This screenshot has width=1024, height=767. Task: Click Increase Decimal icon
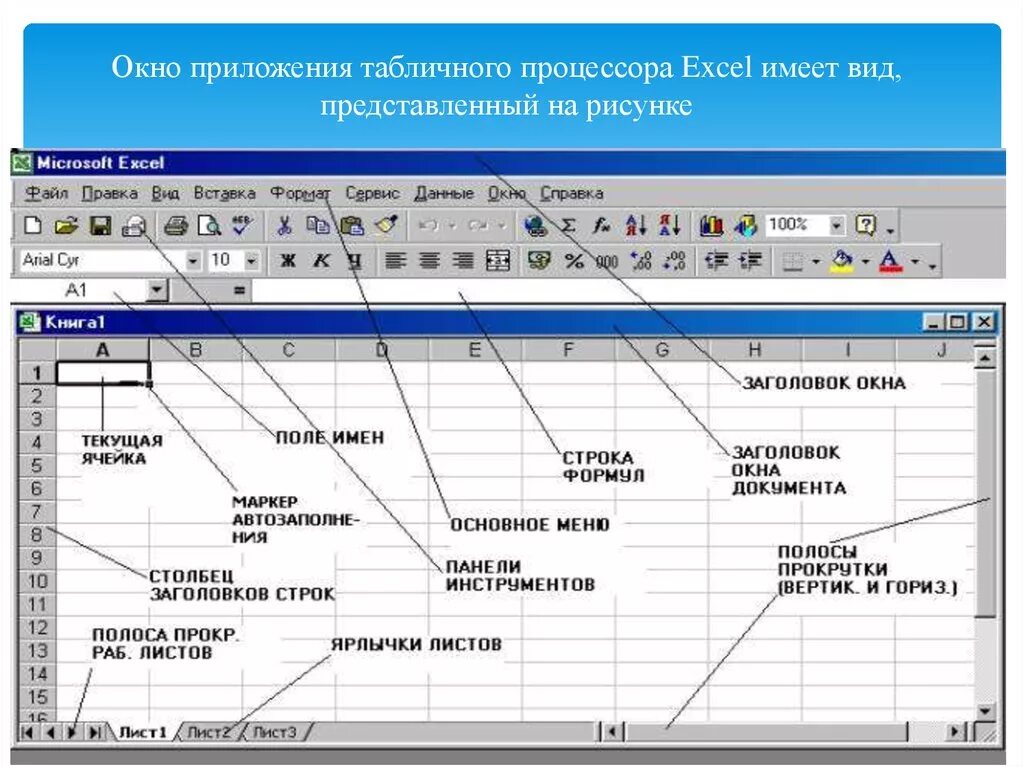[x=641, y=261]
